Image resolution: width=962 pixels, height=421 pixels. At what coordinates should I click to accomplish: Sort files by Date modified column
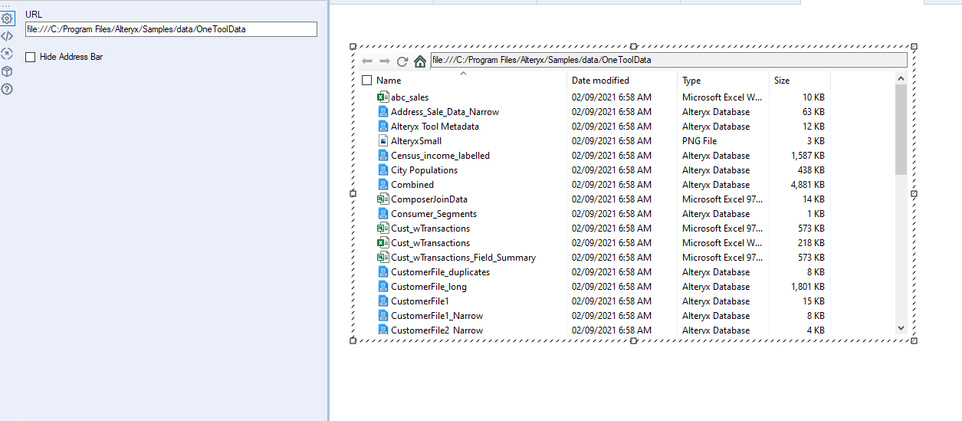pyautogui.click(x=600, y=80)
